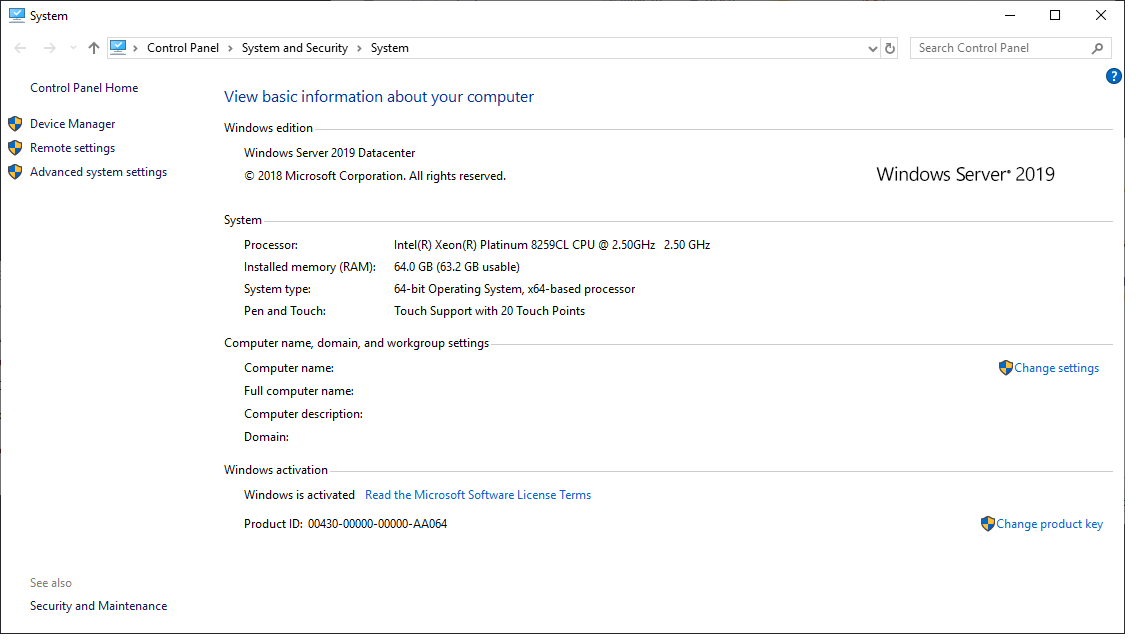This screenshot has width=1139, height=644.
Task: Click into Search Control Panel field
Action: [x=1000, y=48]
